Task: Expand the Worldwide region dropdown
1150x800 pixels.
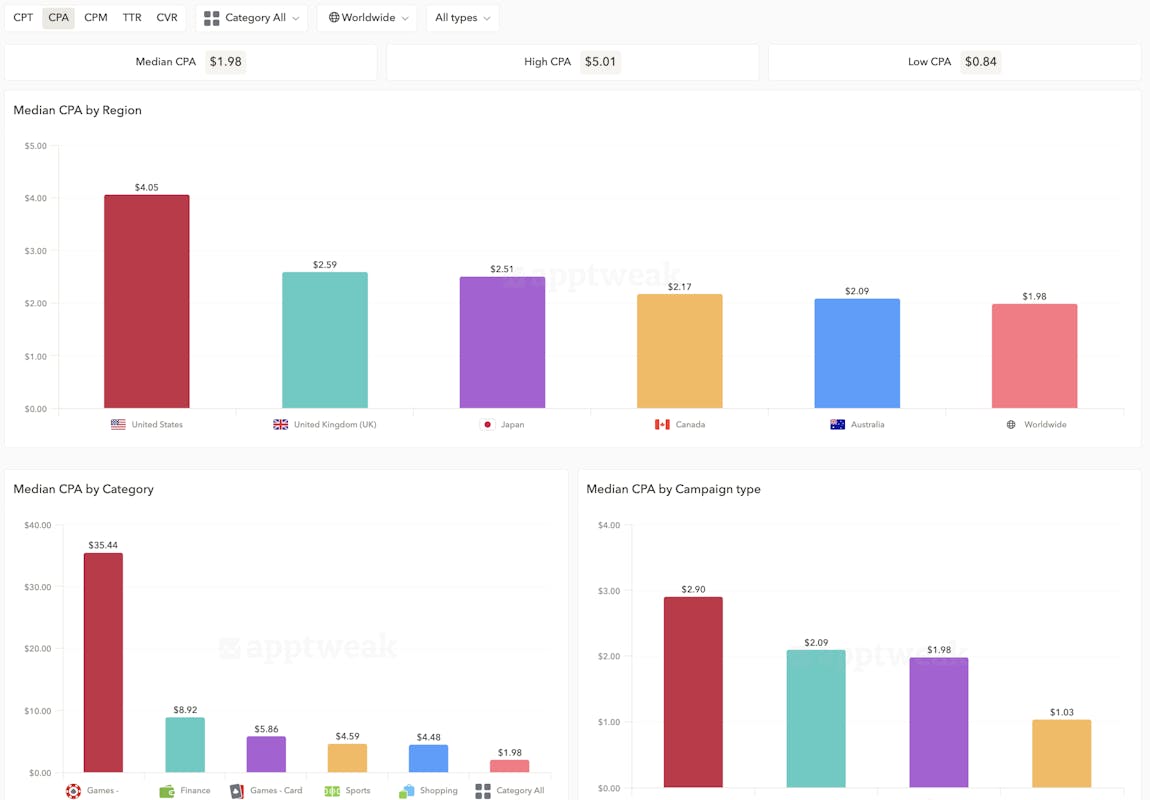Action: coord(367,18)
